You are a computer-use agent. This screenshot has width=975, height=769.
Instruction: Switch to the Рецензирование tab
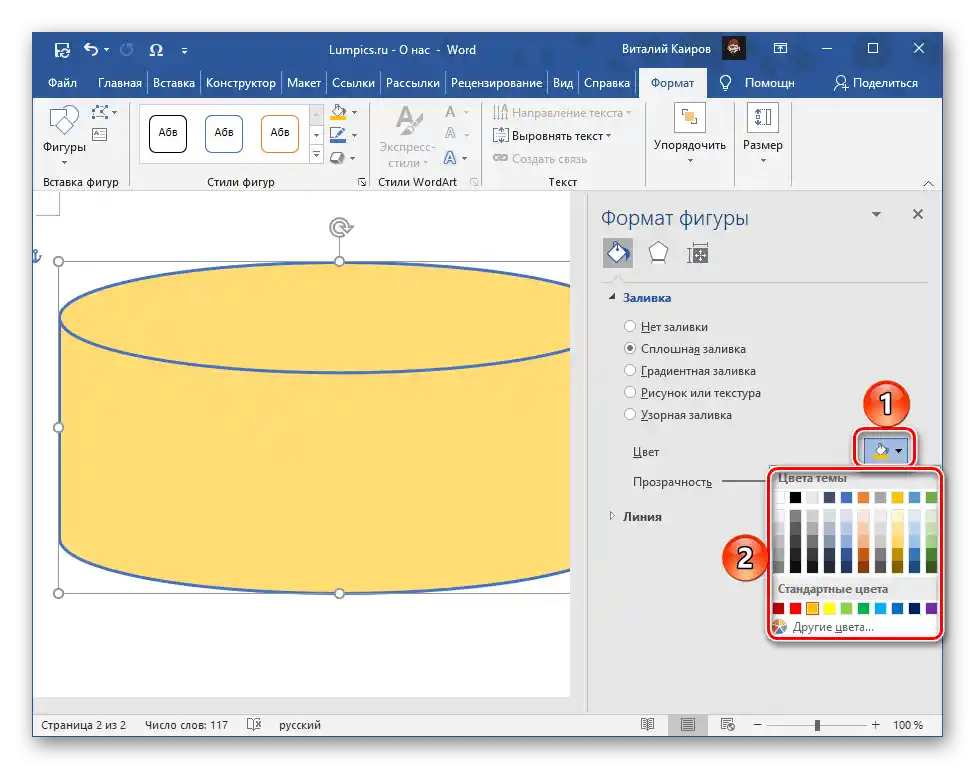tap(496, 83)
